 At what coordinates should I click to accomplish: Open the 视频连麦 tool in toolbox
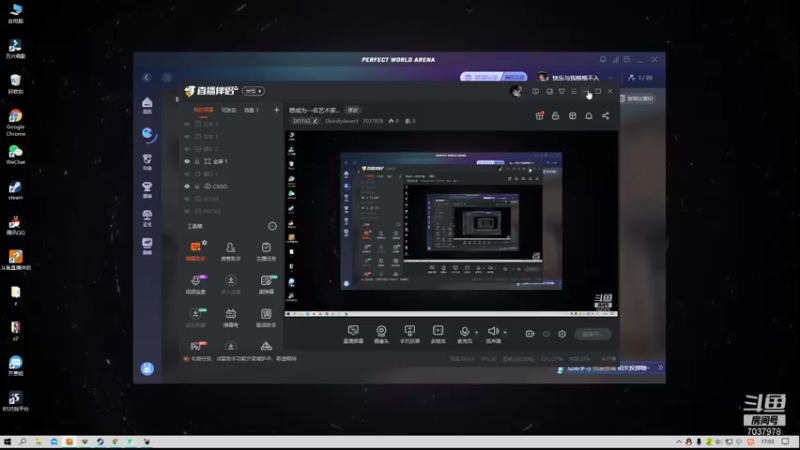click(x=195, y=284)
